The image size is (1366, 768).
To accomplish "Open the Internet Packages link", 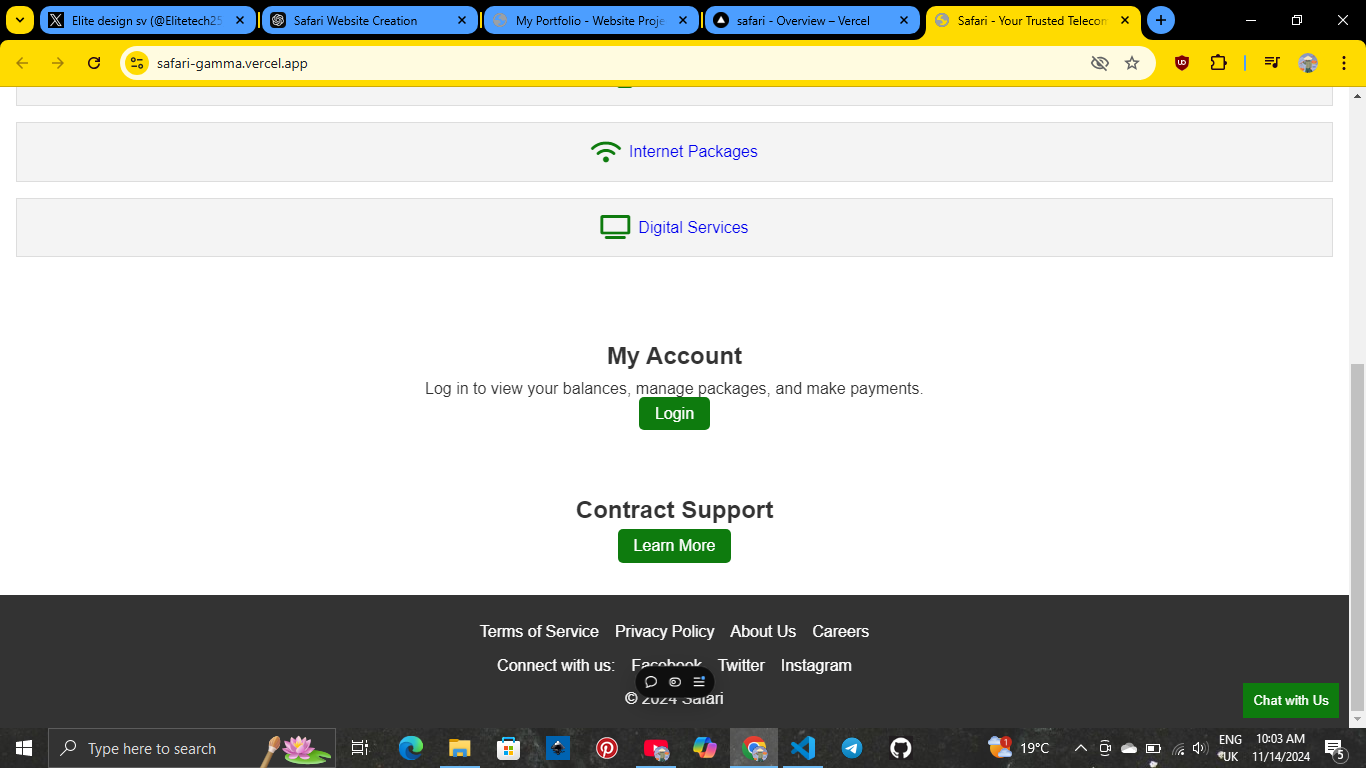I will [x=693, y=152].
